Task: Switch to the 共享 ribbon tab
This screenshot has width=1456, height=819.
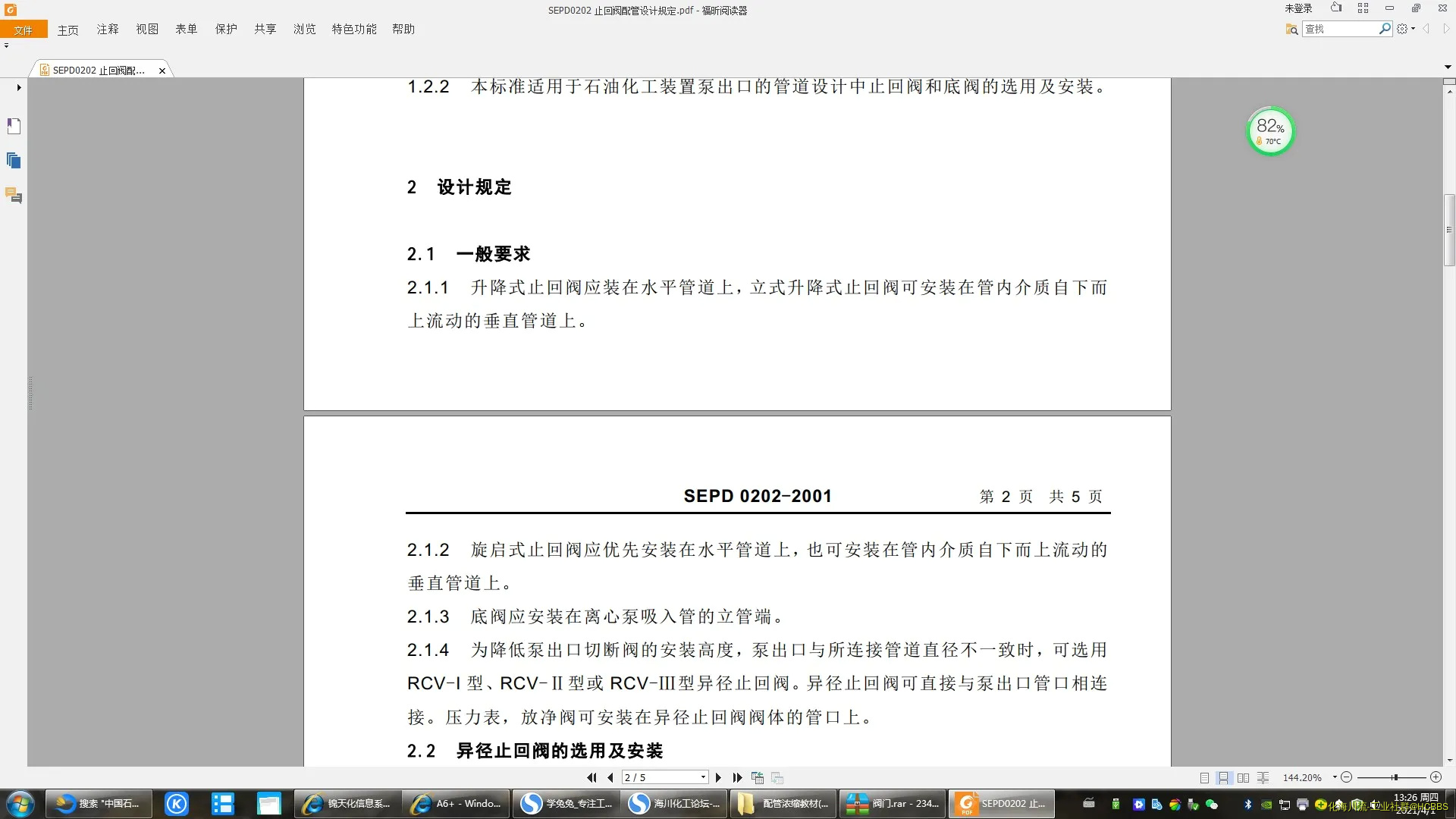Action: (x=265, y=29)
